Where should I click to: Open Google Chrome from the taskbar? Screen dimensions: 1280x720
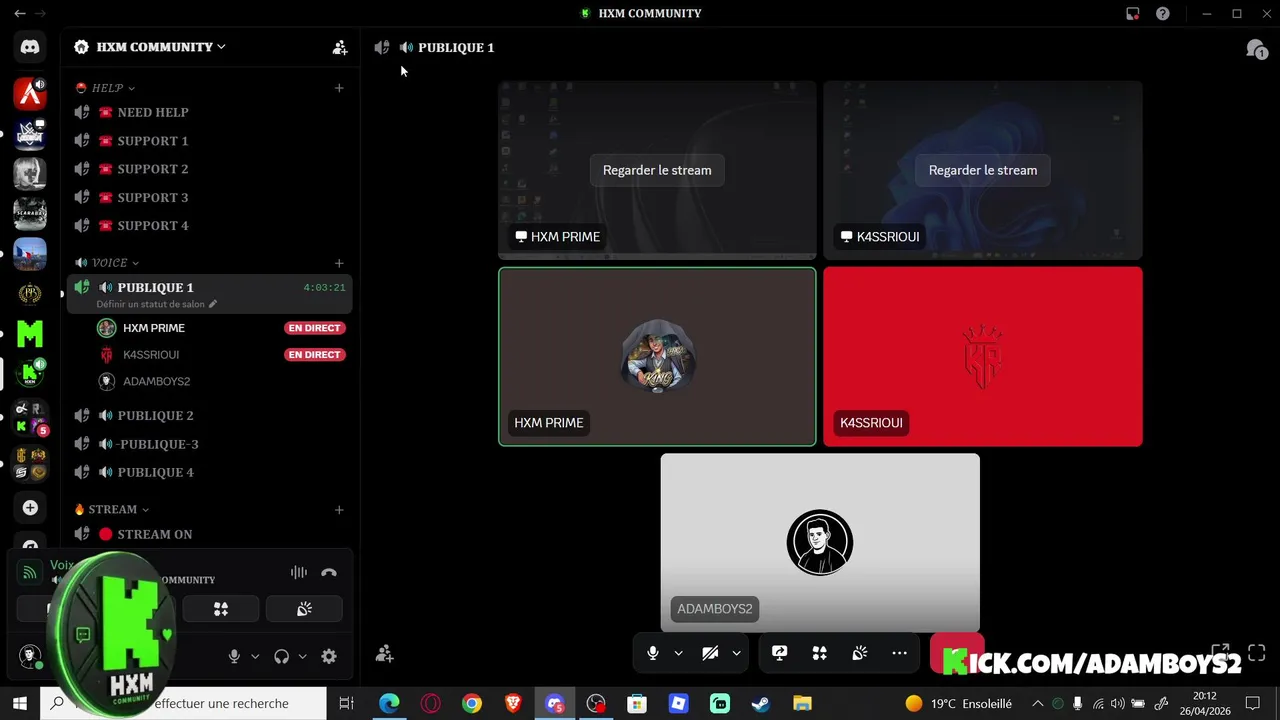coord(471,704)
